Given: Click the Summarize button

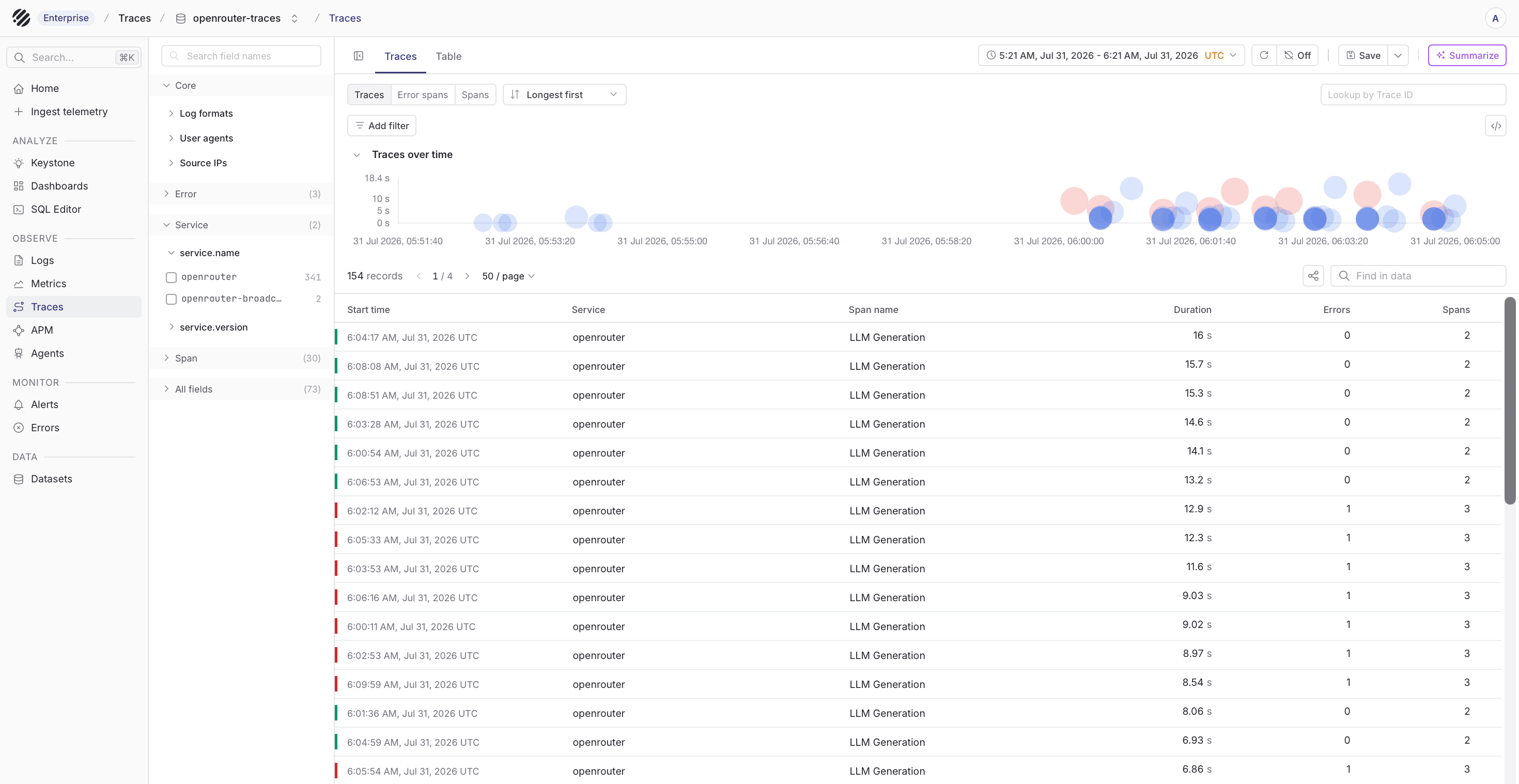Looking at the screenshot, I should [x=1466, y=55].
